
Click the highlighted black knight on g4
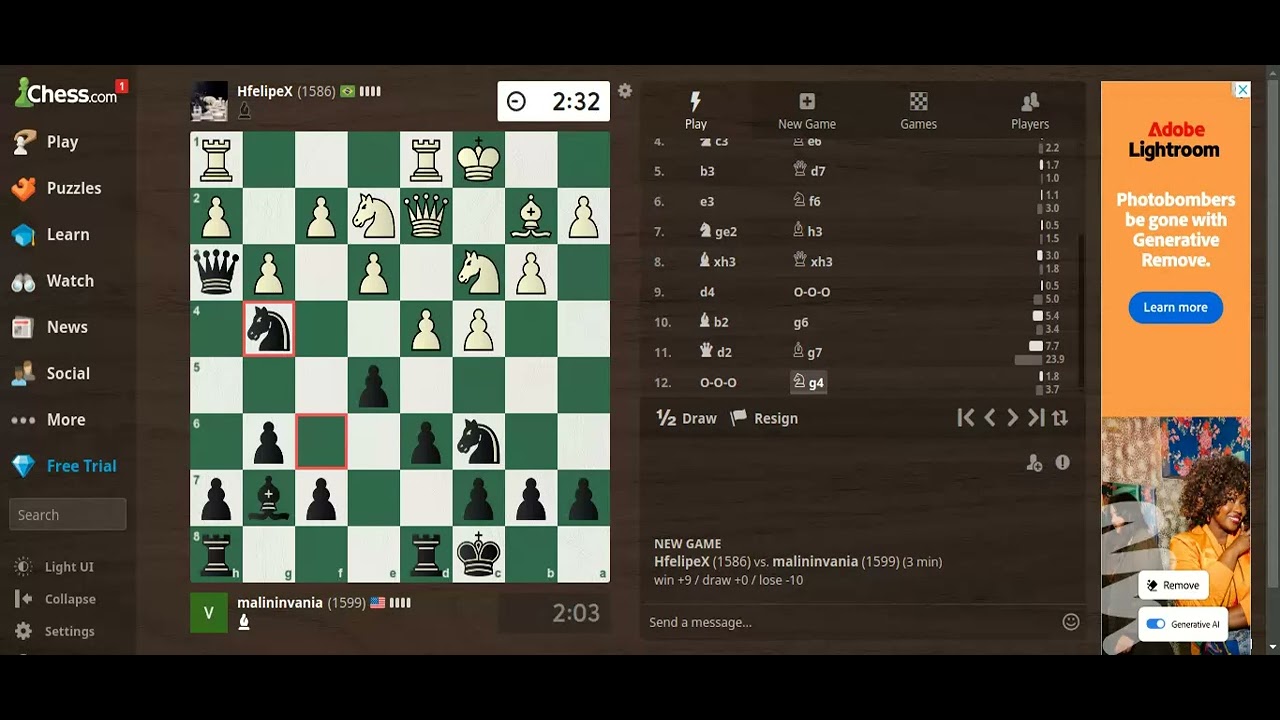click(268, 328)
